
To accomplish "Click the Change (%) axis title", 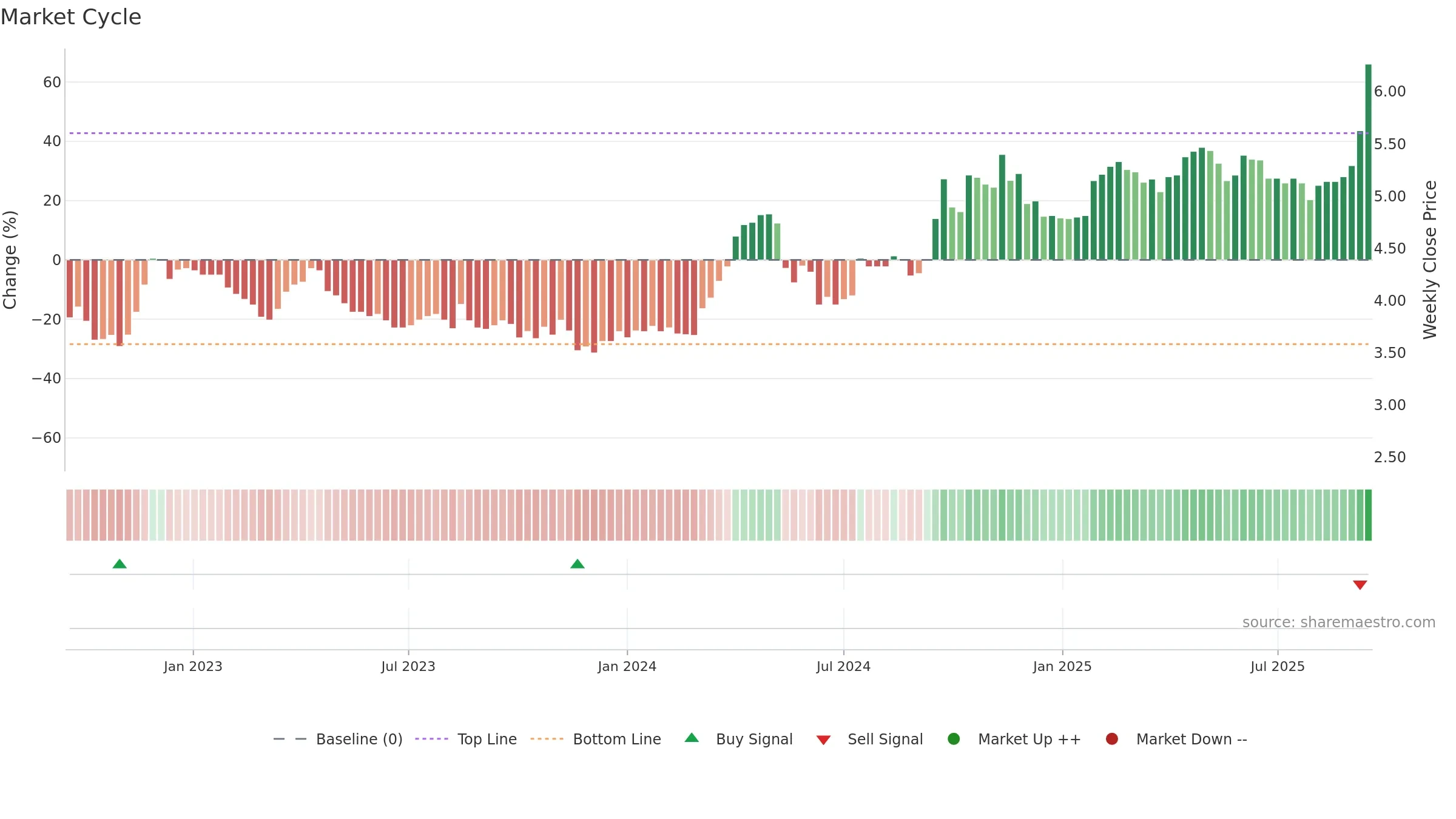I will pos(10,260).
